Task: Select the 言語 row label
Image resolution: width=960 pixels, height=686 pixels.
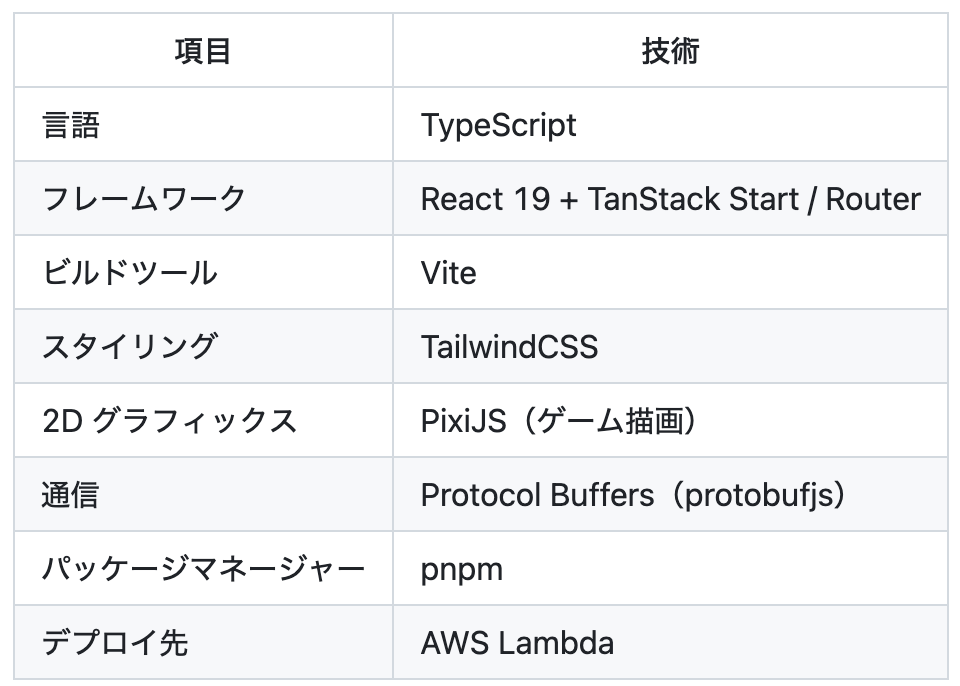Action: coord(71,125)
